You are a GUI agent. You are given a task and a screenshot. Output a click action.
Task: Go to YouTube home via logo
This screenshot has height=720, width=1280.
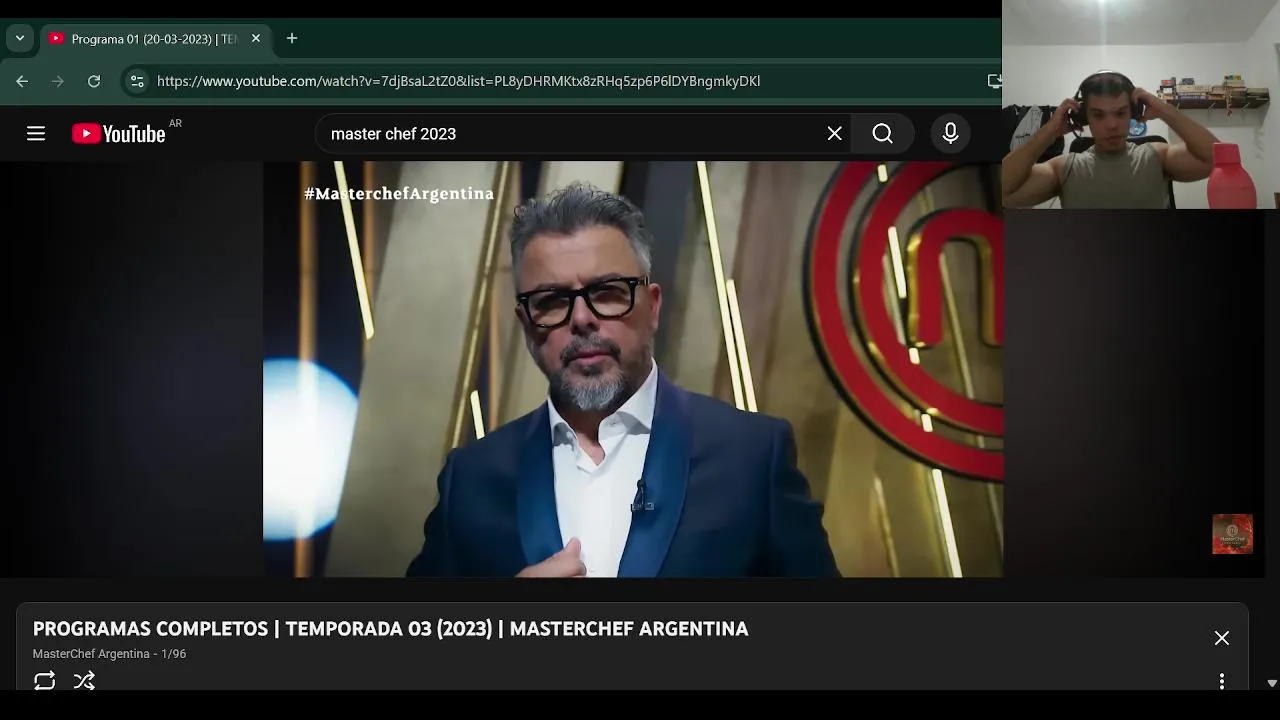tap(119, 134)
